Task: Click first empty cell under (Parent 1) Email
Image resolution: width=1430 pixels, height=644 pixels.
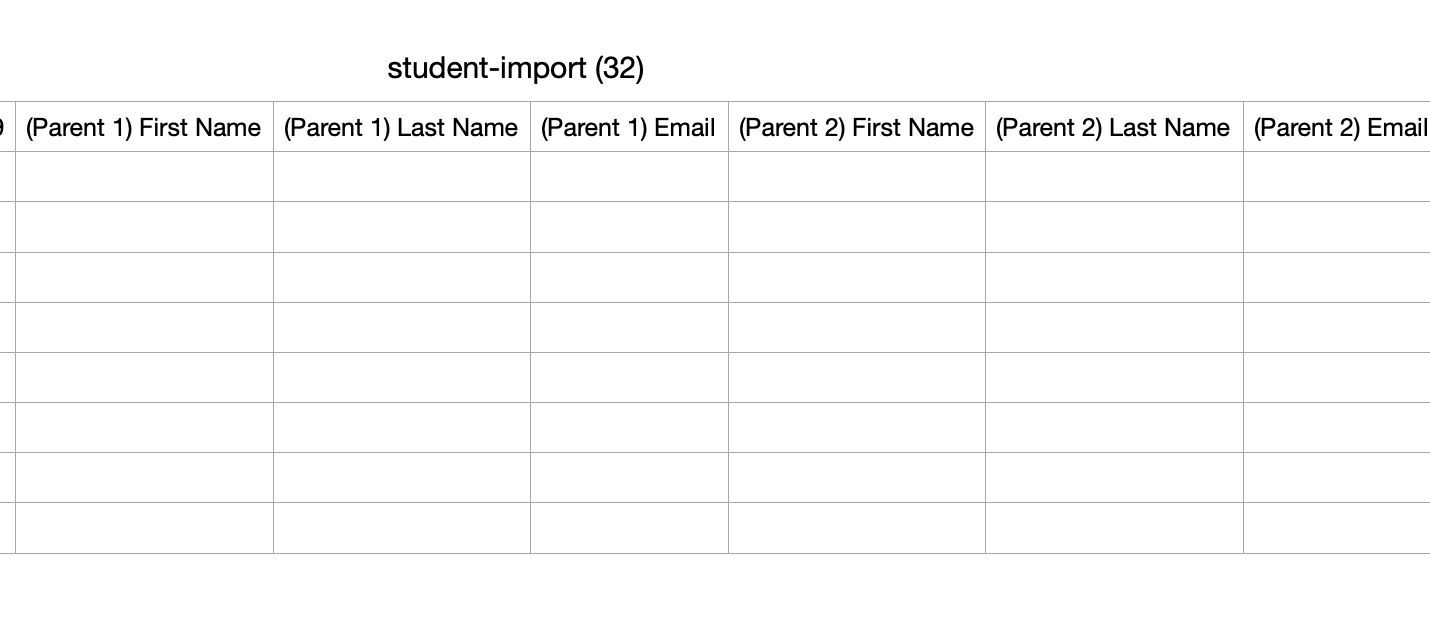Action: pos(629,177)
